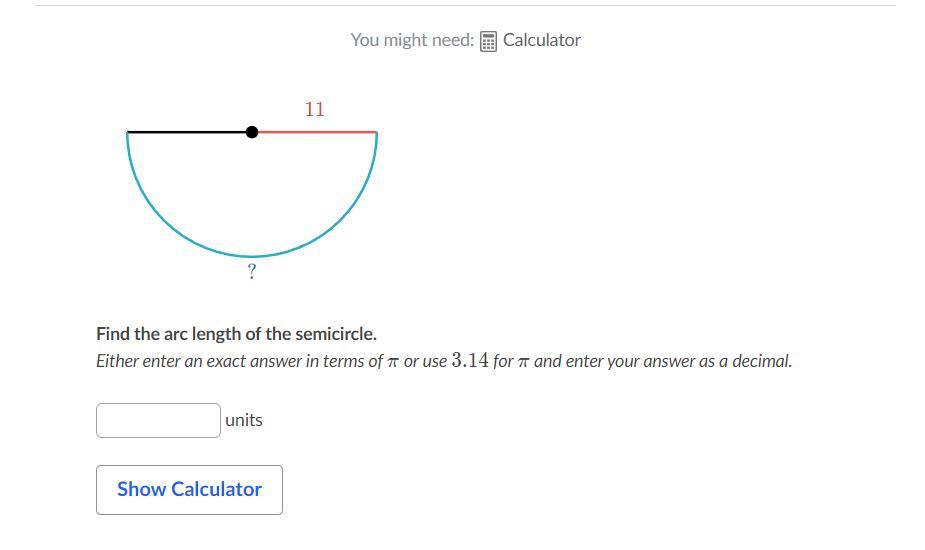
Task: Focus the answer input box before units
Action: [158, 420]
